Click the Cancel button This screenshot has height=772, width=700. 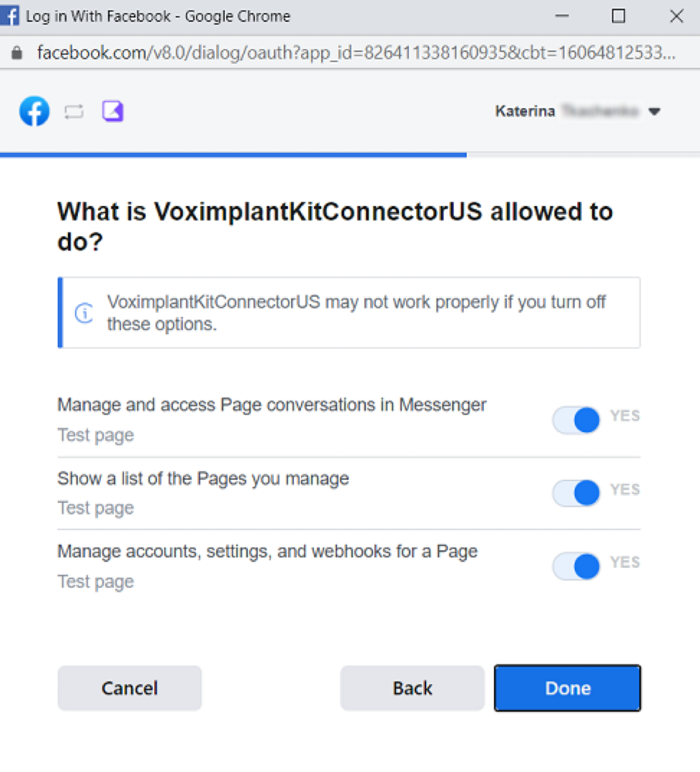[x=129, y=688]
